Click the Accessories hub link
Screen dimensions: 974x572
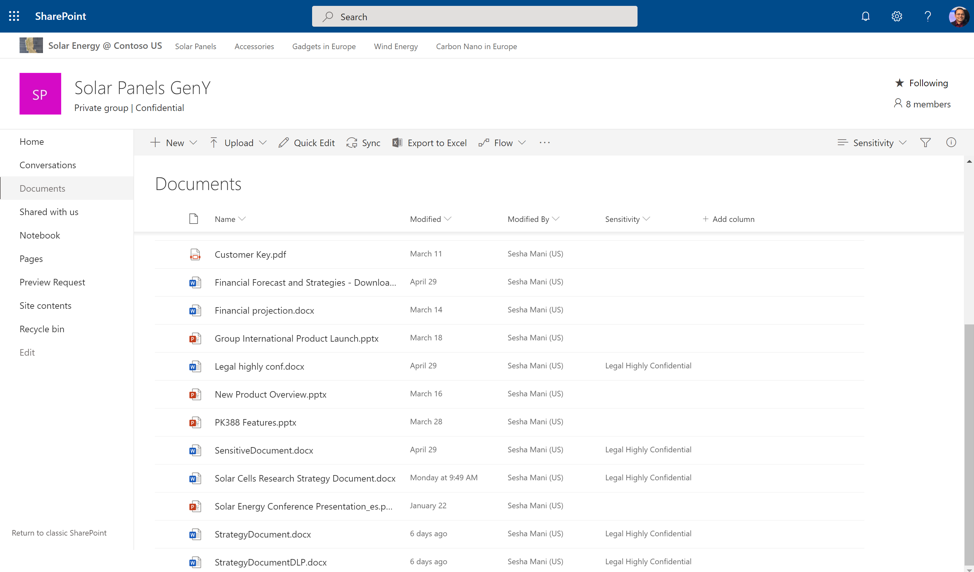tap(254, 46)
